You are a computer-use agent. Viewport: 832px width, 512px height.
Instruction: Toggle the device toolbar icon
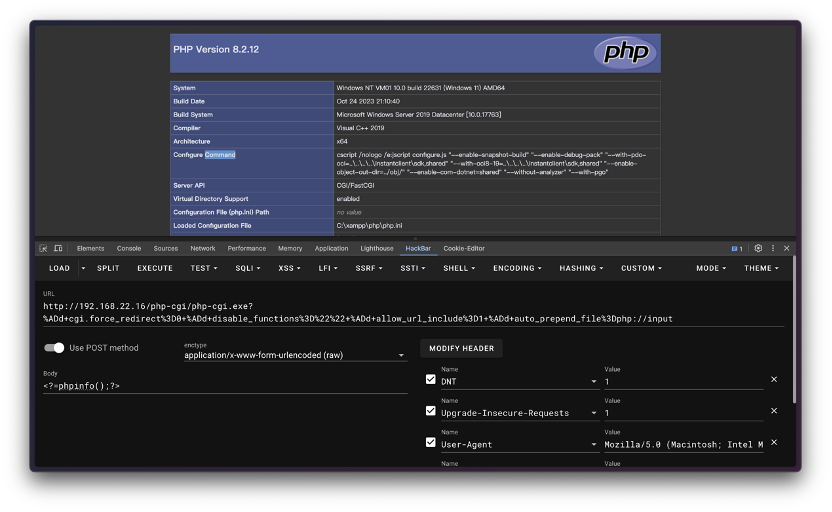tap(58, 248)
